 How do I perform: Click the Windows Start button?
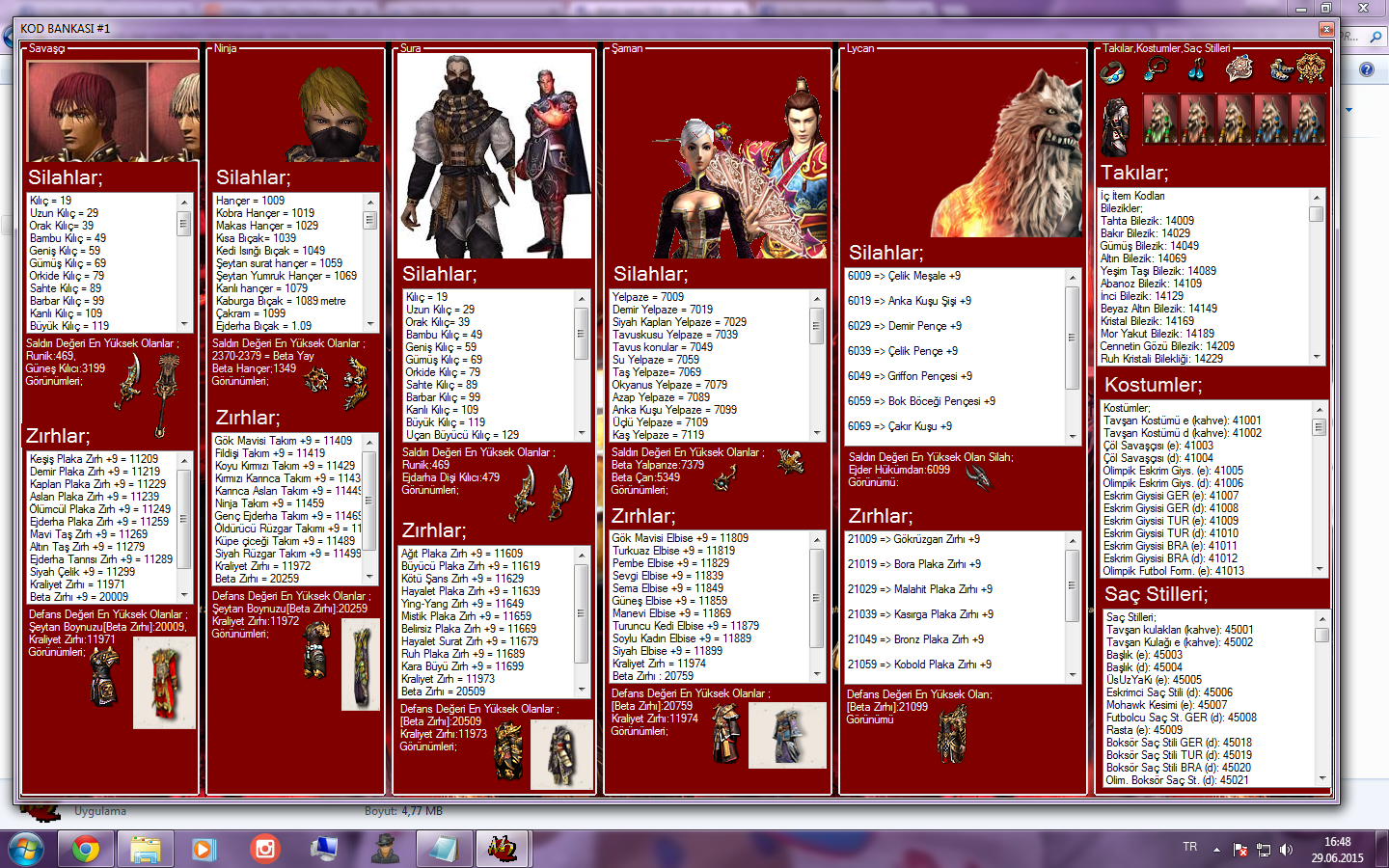[26, 849]
